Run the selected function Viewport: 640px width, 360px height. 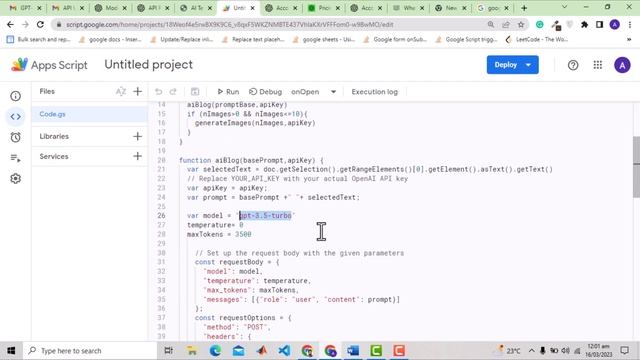228,92
